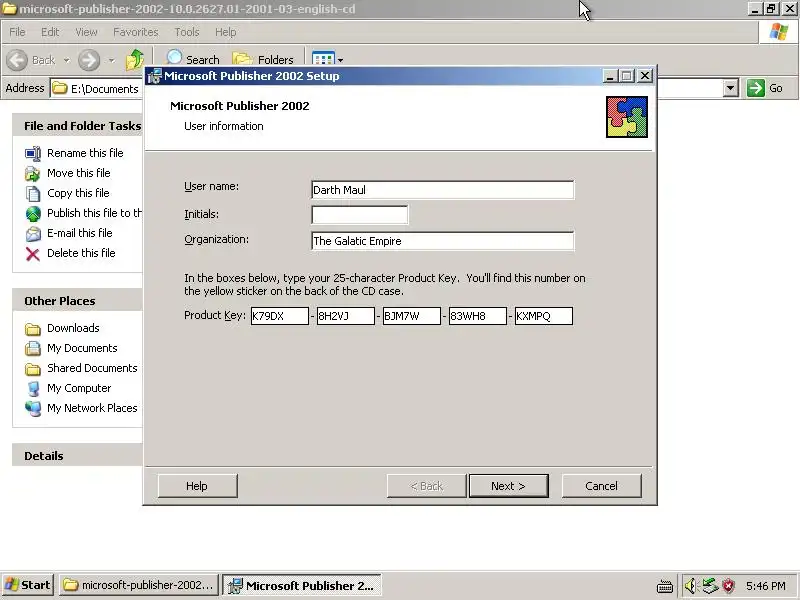Click Next in Publisher setup
The height and width of the screenshot is (600, 800).
(x=509, y=486)
